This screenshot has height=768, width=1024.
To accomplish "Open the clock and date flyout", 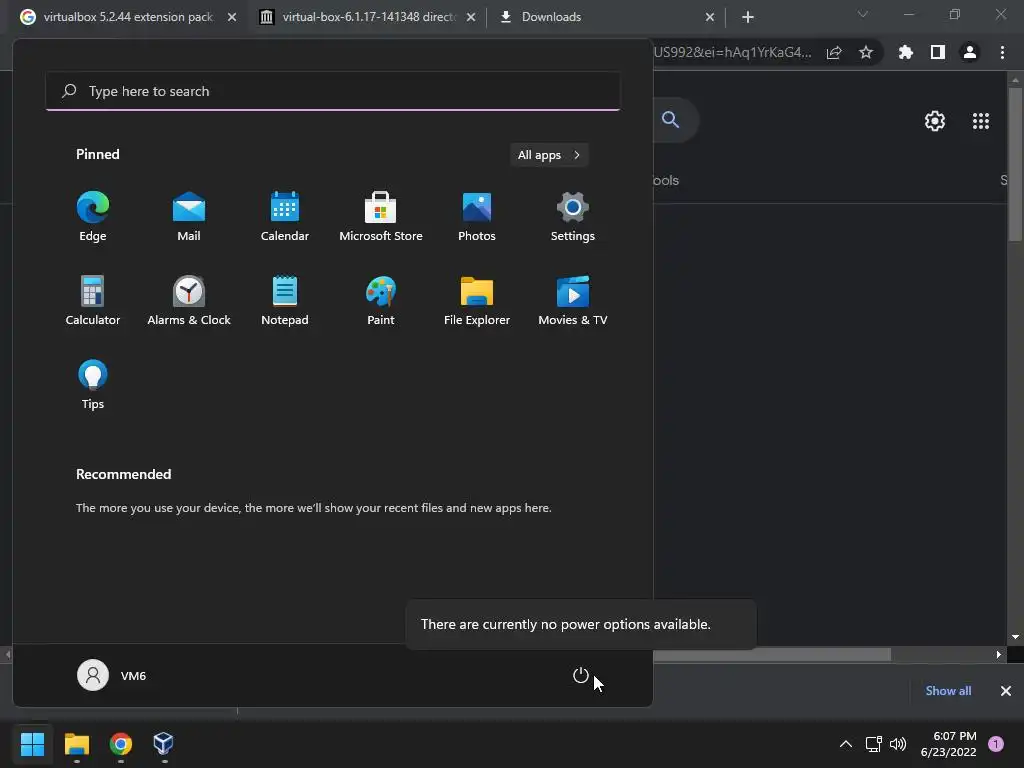I will pos(949,744).
